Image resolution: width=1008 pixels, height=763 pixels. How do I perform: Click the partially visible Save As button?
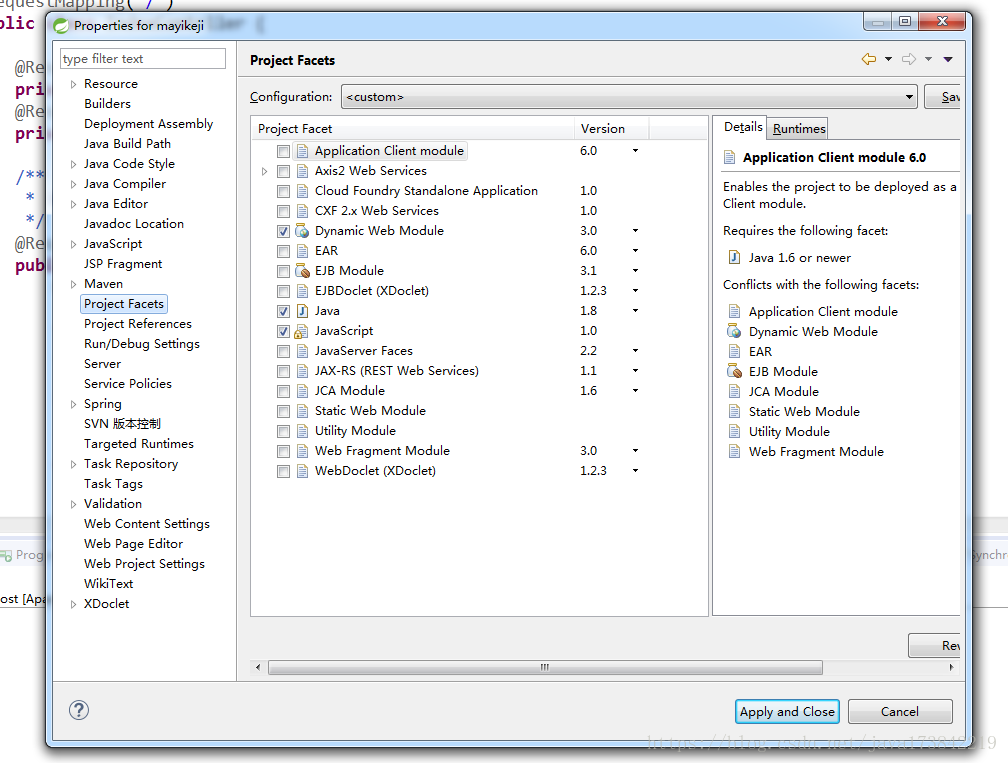tap(942, 97)
